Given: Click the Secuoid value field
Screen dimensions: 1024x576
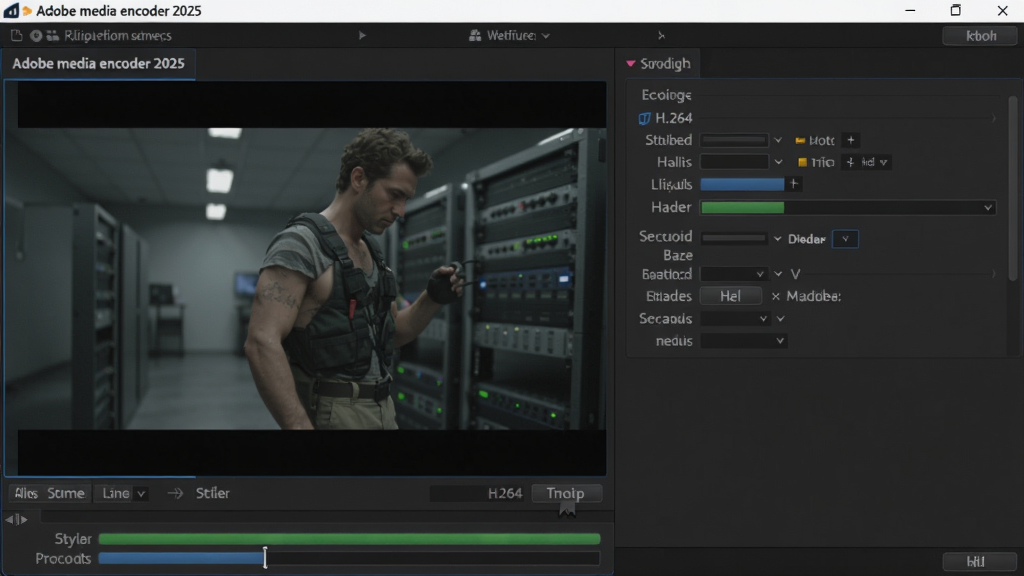Looking at the screenshot, I should (734, 238).
